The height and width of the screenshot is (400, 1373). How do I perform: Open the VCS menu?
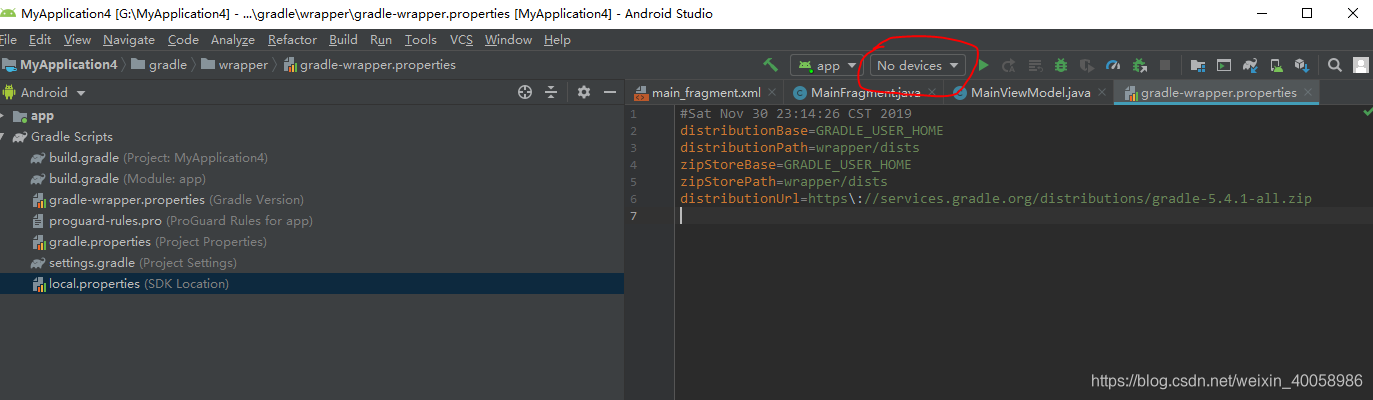click(x=461, y=40)
